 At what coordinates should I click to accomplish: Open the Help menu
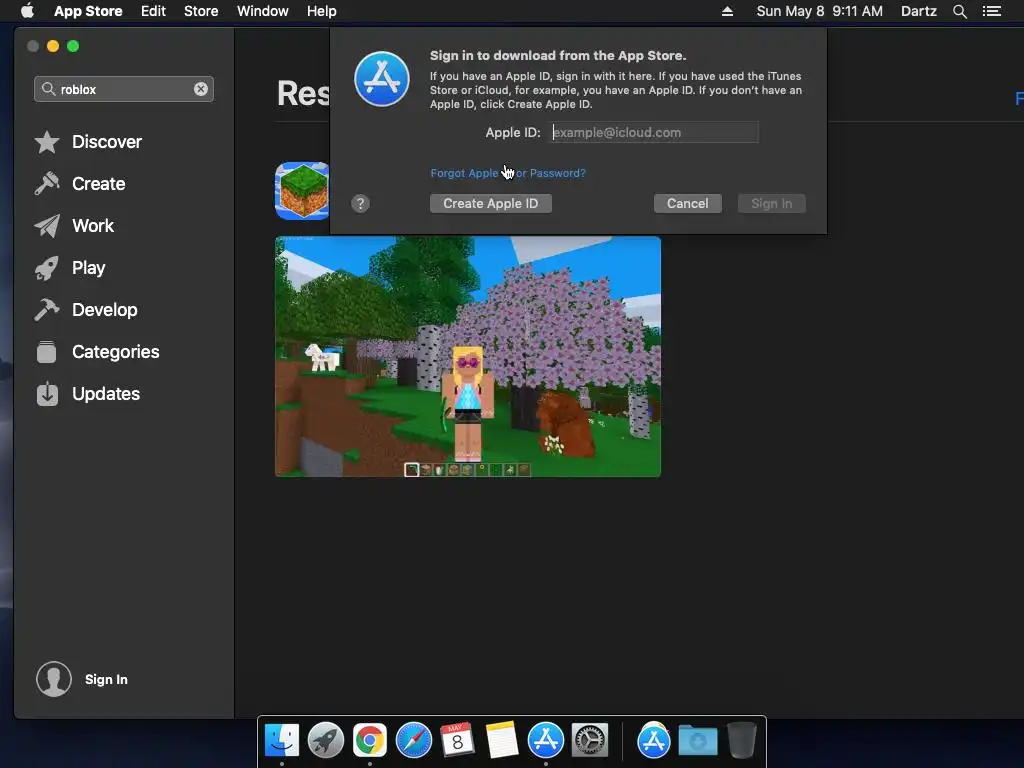[x=321, y=11]
